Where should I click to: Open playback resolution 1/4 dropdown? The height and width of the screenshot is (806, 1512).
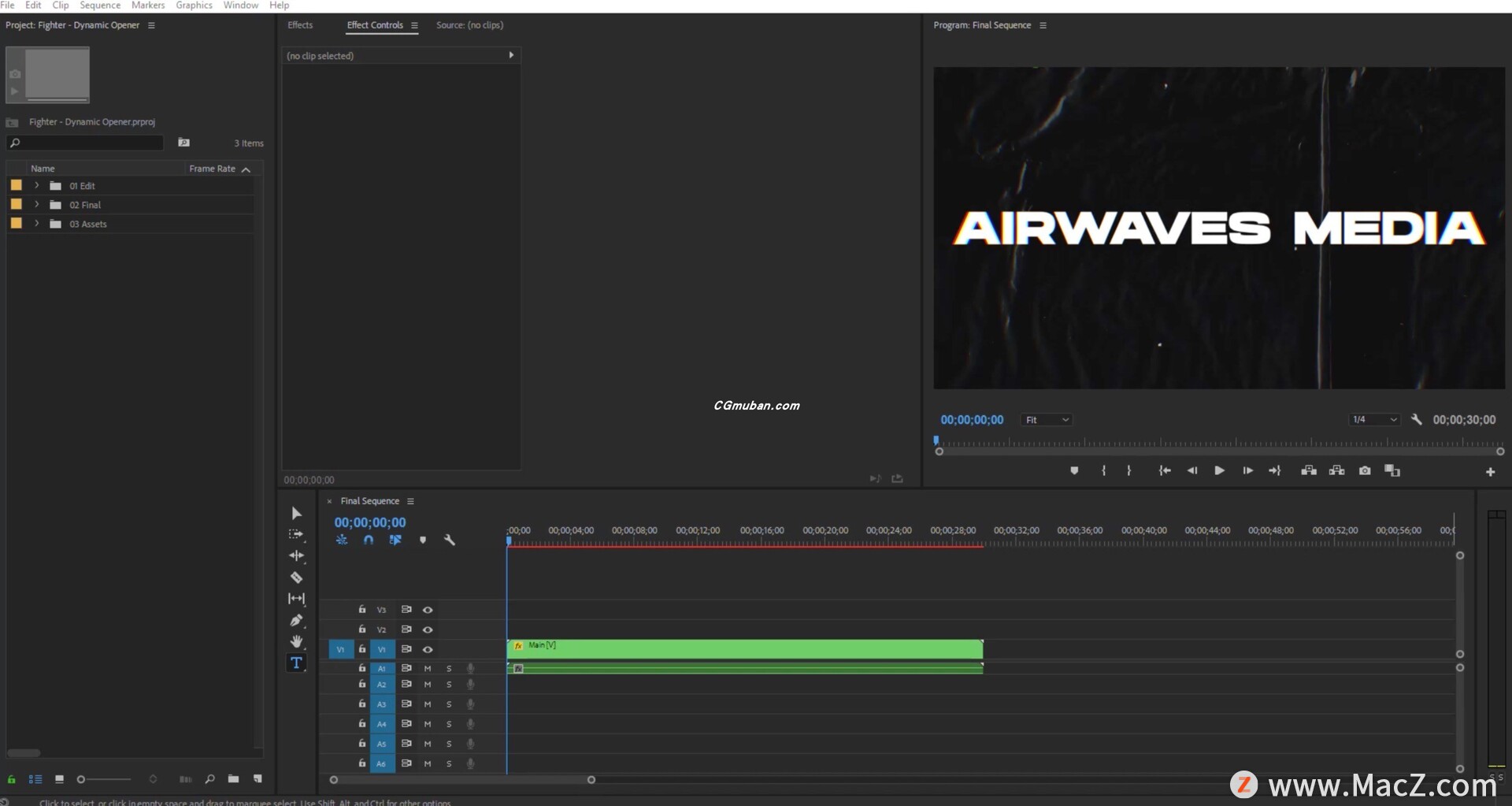tap(1374, 419)
